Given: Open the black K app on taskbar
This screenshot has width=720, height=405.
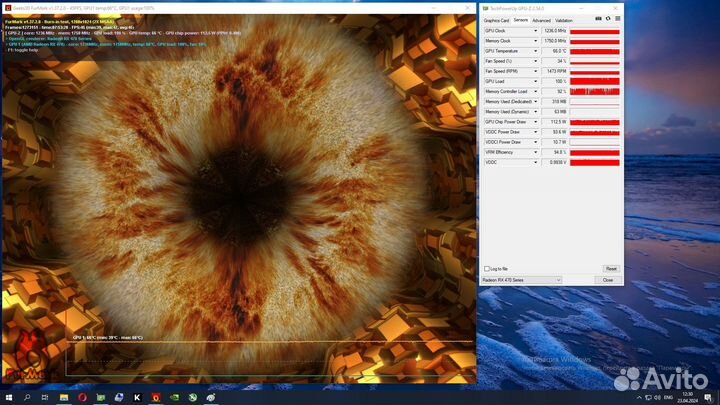Looking at the screenshot, I should (137, 397).
